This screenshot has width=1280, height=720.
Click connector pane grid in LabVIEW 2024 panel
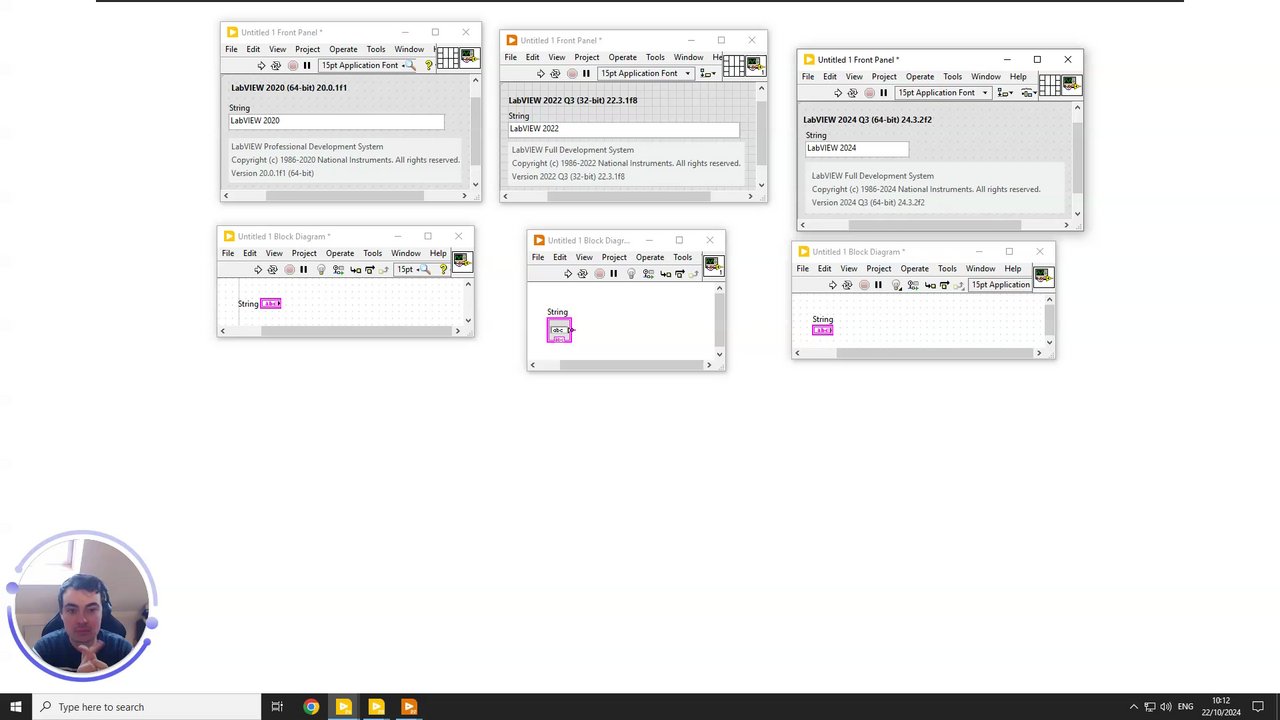pos(1049,84)
